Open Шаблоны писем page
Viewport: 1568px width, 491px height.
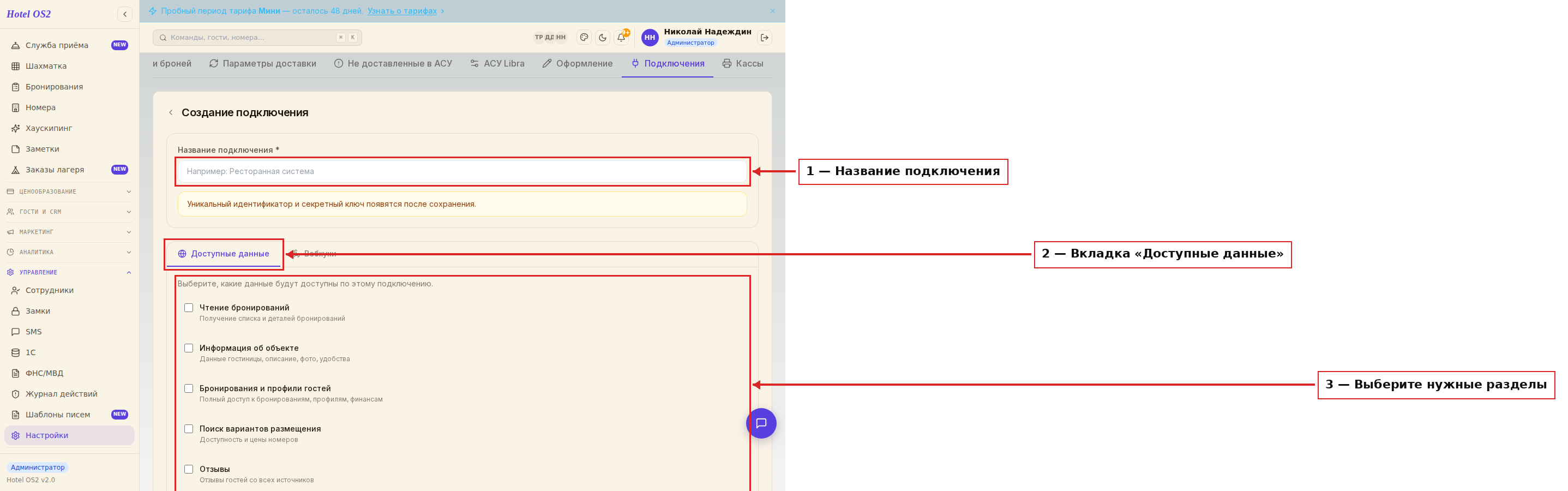(x=69, y=414)
